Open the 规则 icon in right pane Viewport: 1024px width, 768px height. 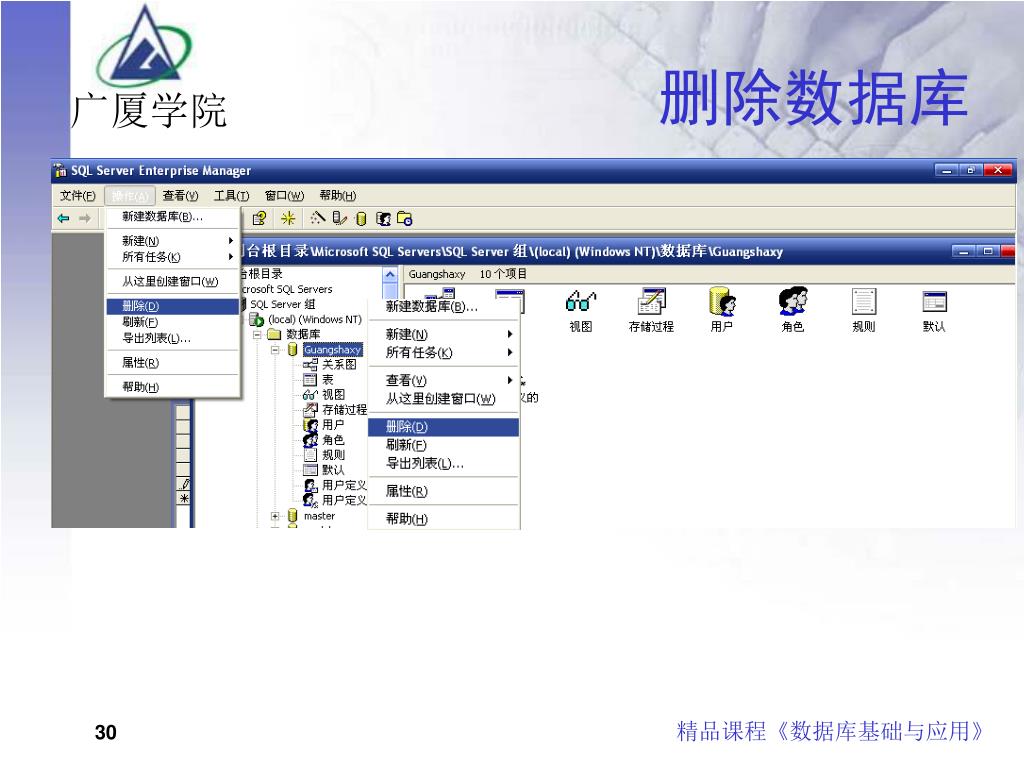863,311
